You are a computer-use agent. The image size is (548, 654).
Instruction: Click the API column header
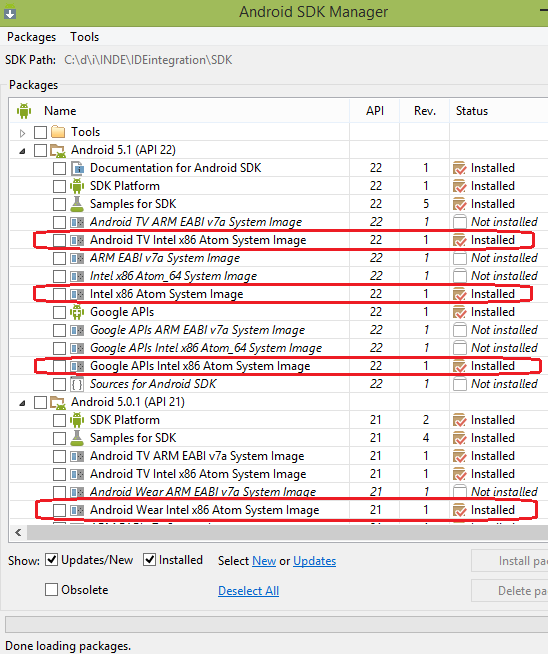[375, 111]
